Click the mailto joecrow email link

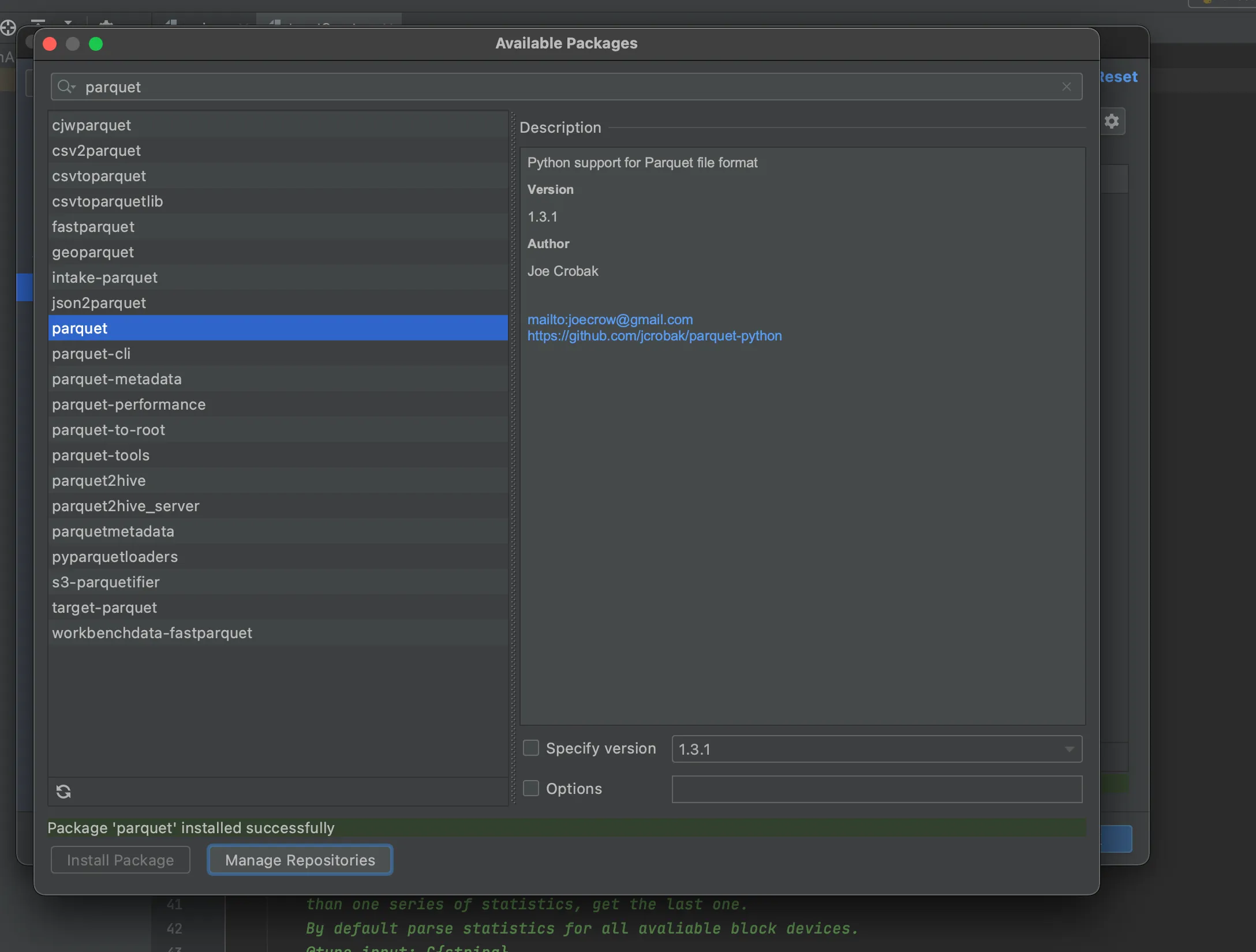point(610,320)
